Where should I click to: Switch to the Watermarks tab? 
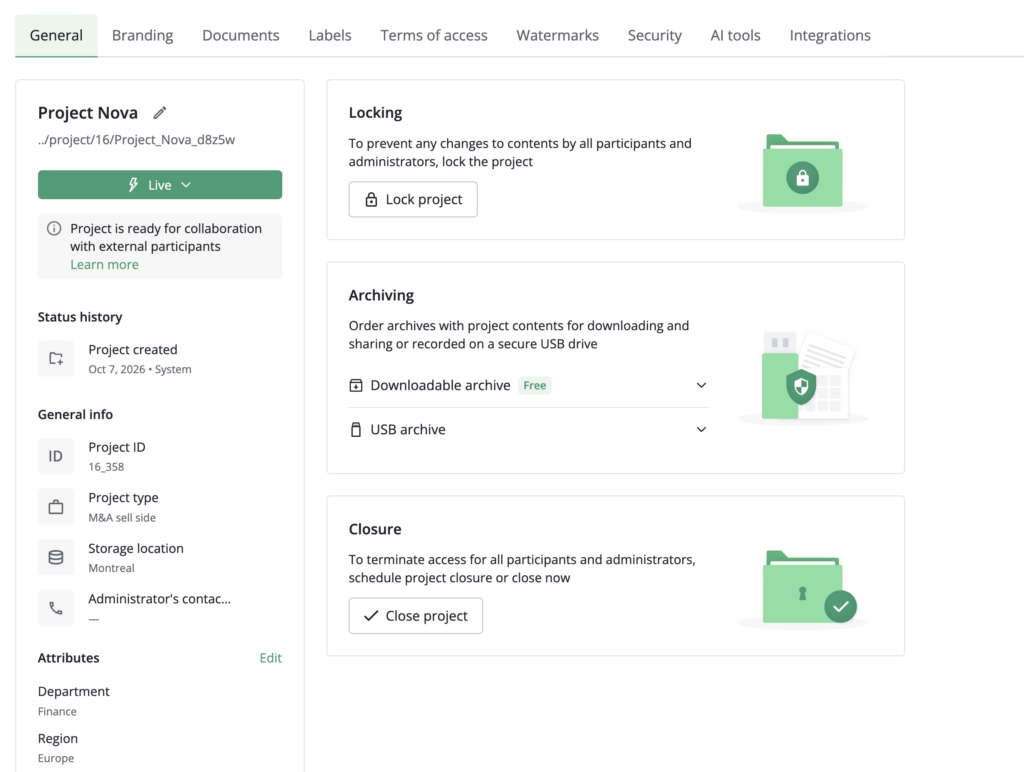click(x=558, y=35)
